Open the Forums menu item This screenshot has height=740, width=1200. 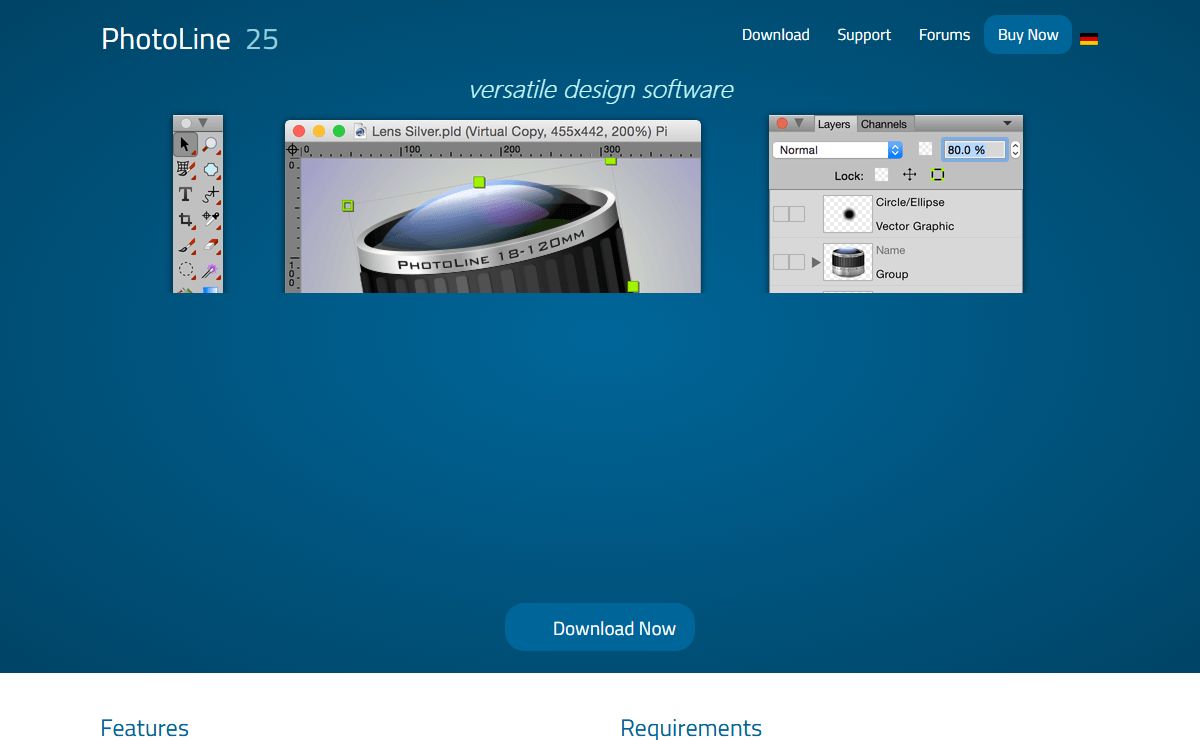[945, 35]
